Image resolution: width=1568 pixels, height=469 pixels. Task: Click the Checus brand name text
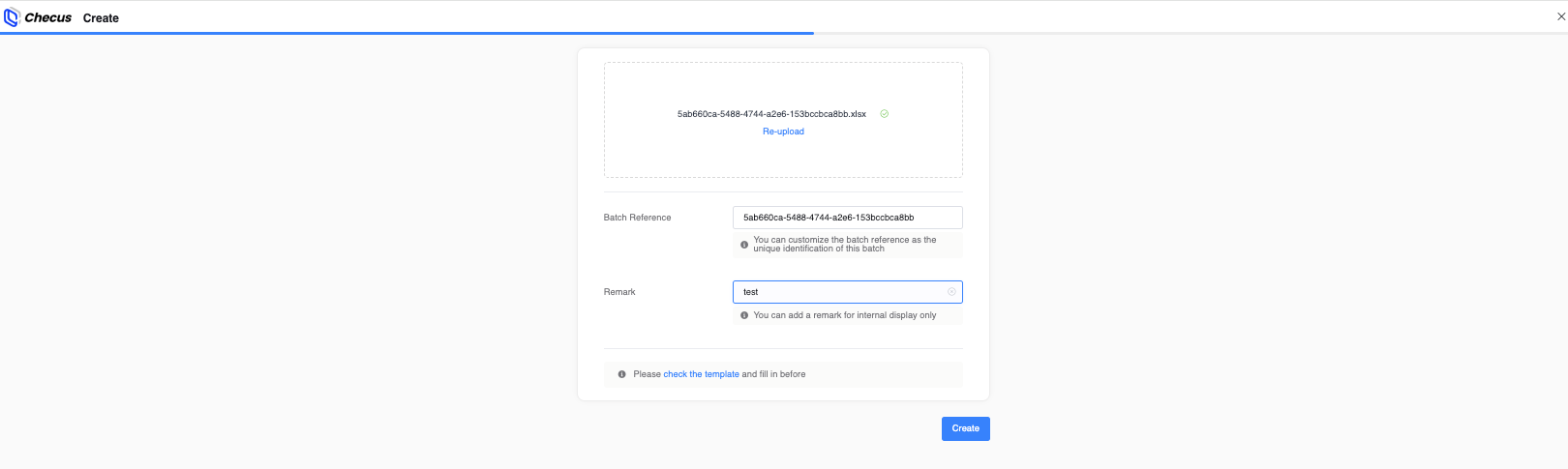click(x=48, y=17)
